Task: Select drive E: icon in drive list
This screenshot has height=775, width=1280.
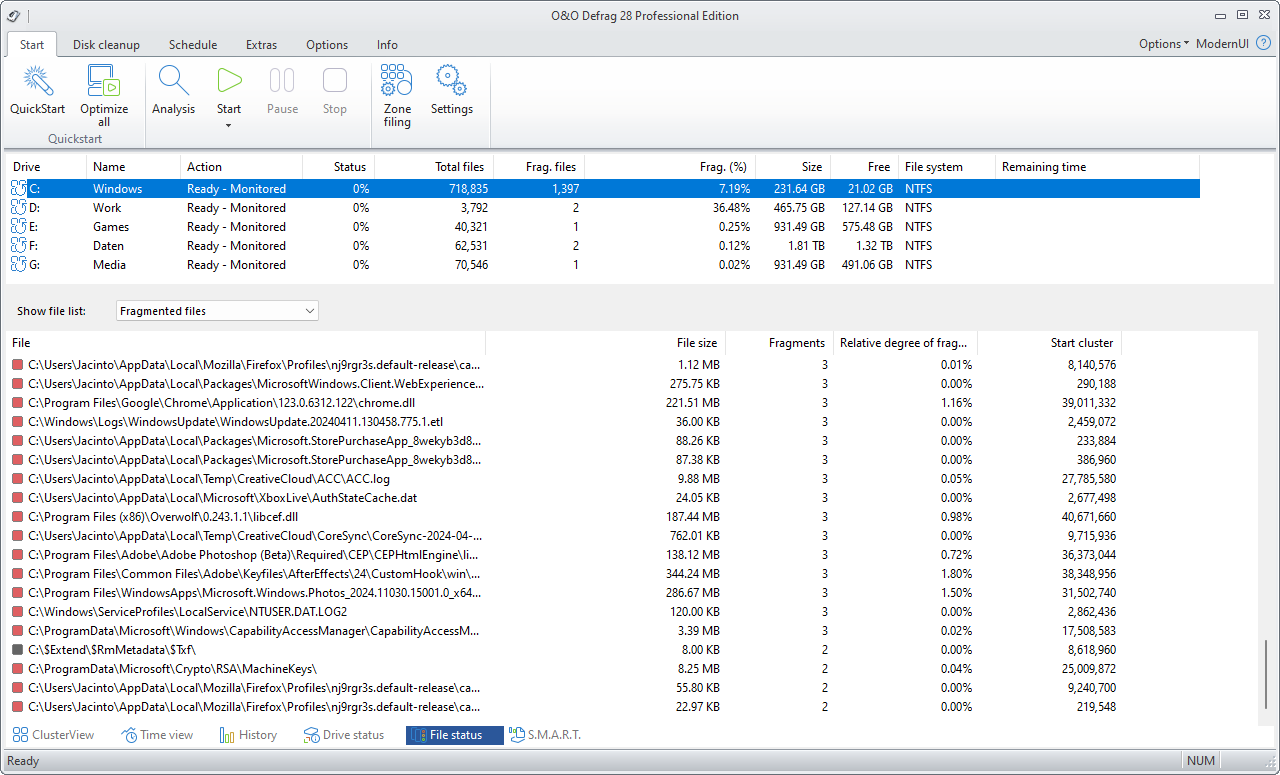Action: [x=18, y=227]
